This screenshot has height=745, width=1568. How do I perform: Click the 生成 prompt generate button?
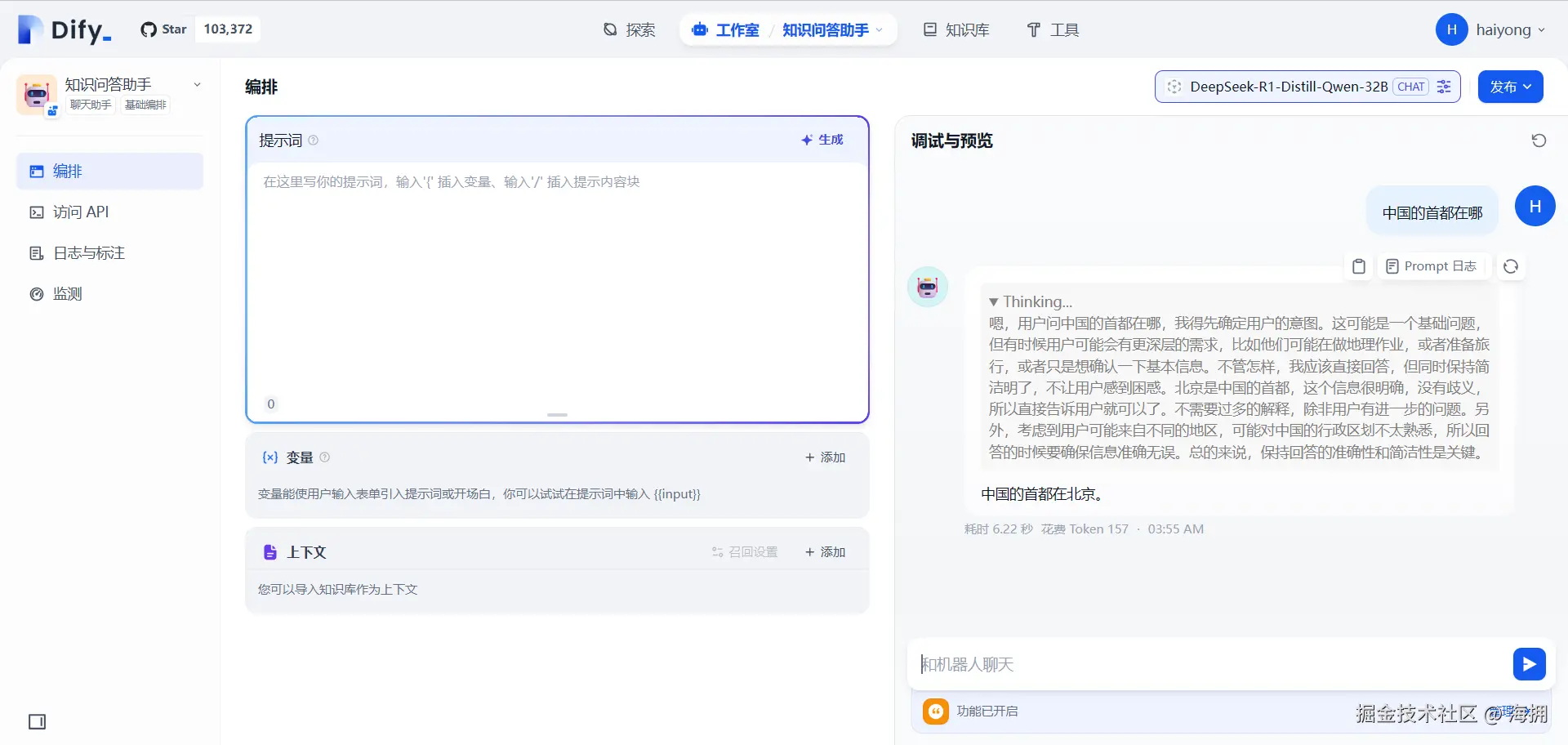tap(822, 140)
